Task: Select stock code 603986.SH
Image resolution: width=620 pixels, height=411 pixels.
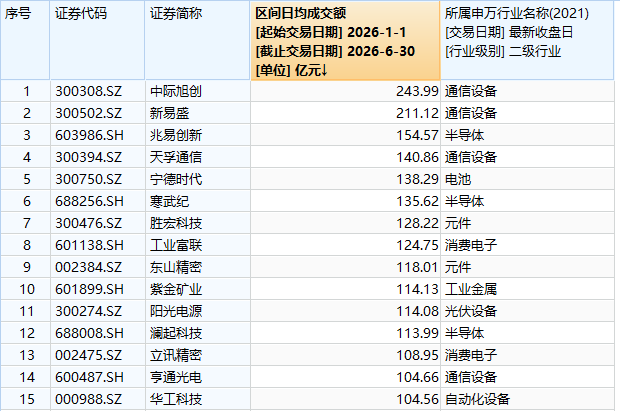Action: (x=89, y=135)
